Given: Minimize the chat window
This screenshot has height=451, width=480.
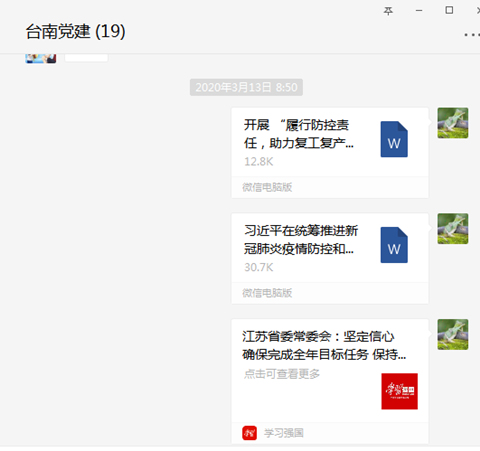Looking at the screenshot, I should pos(419,11).
